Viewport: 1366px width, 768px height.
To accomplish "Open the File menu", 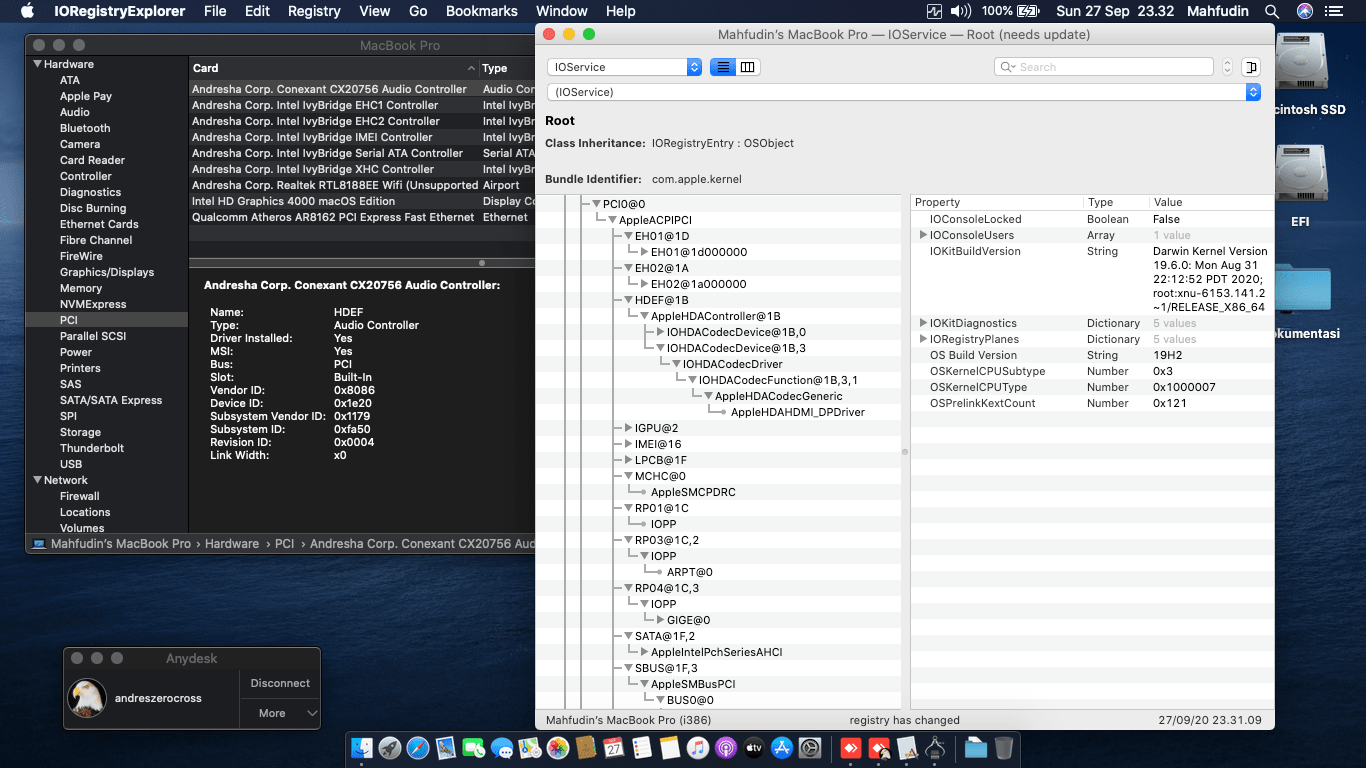I will 215,11.
